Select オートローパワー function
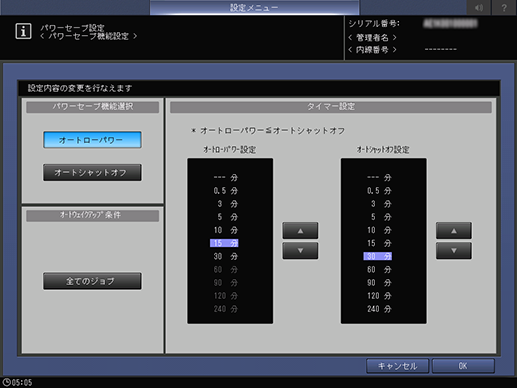 pyautogui.click(x=92, y=140)
